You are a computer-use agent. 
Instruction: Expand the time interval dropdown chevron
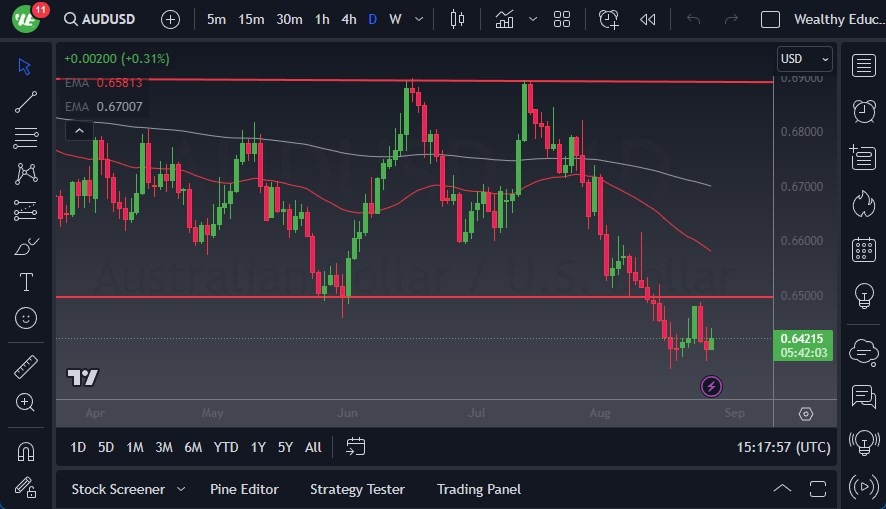click(418, 19)
